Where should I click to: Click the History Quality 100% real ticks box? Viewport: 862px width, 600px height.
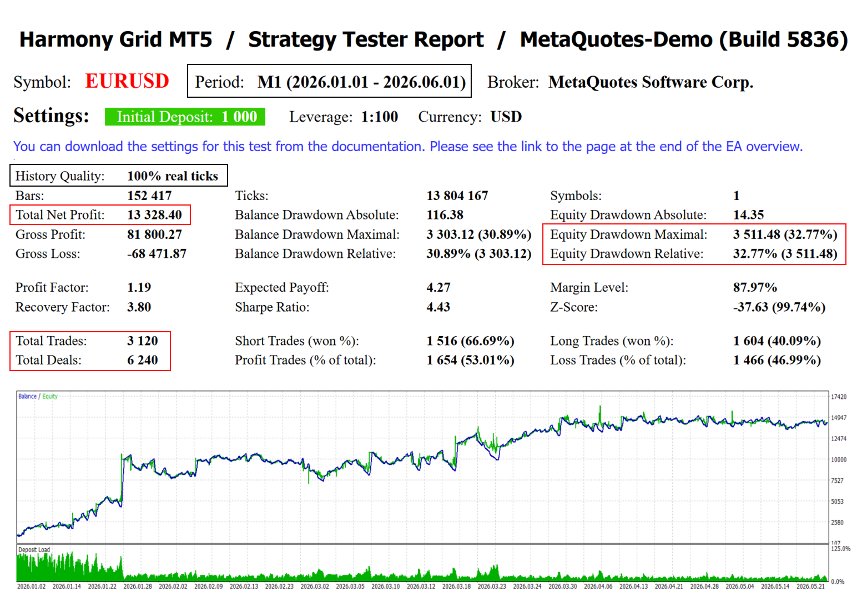[119, 175]
